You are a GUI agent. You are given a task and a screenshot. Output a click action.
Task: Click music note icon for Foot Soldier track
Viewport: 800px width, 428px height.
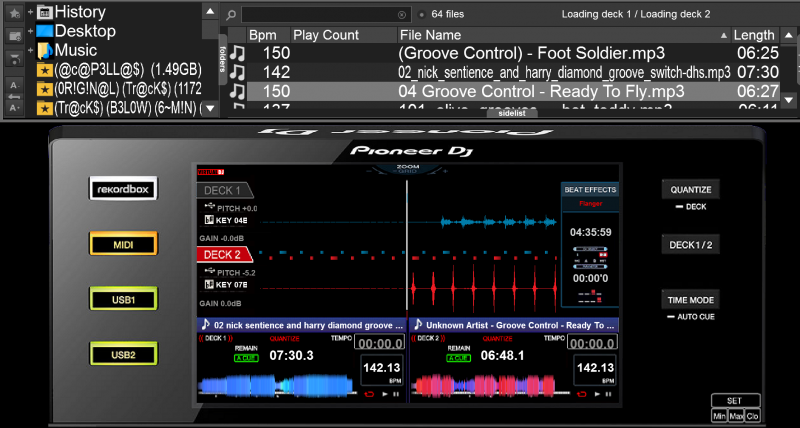pos(237,53)
